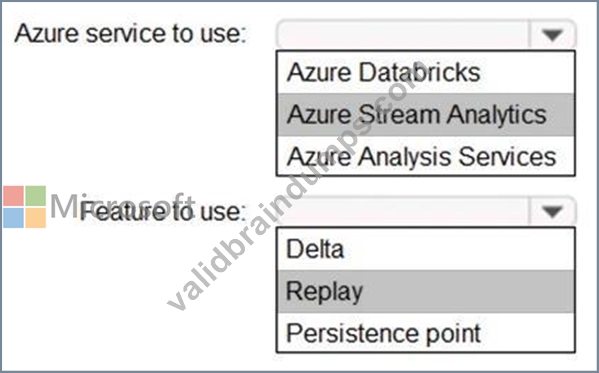
Task: Select Azure Databricks from the list
Action: pyautogui.click(x=426, y=72)
